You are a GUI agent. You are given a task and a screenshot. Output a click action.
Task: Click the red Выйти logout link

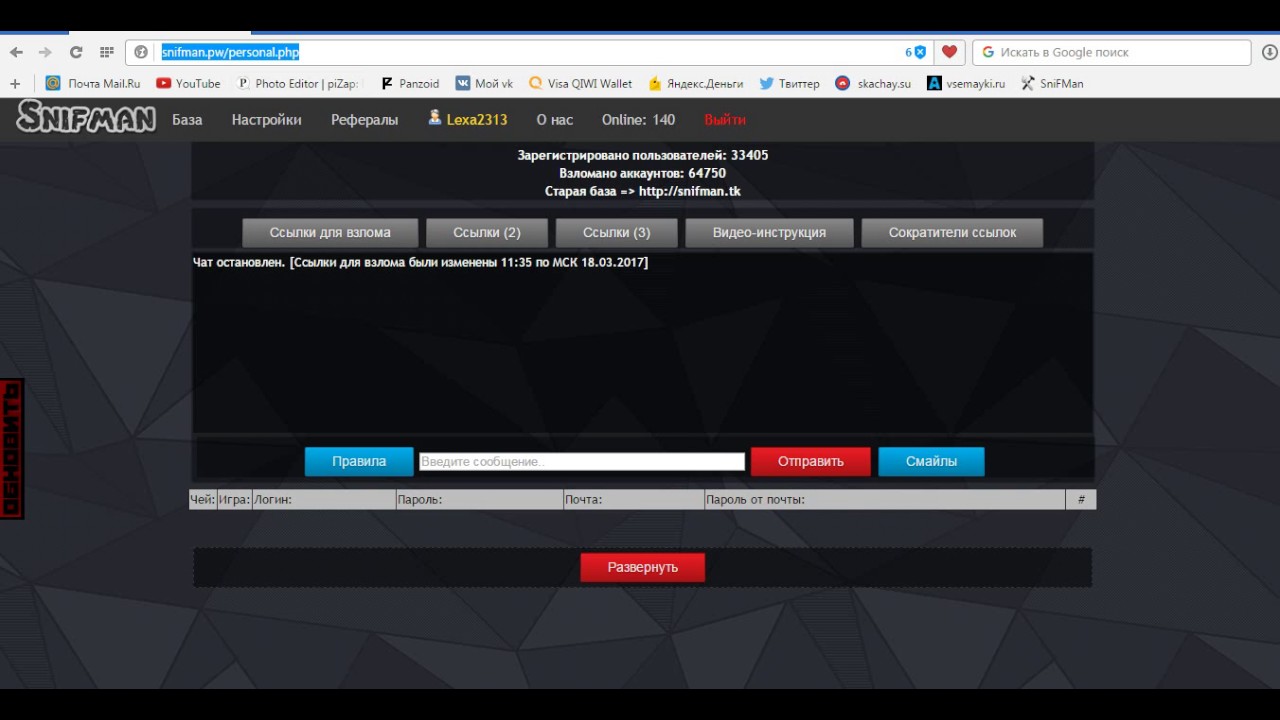click(725, 120)
